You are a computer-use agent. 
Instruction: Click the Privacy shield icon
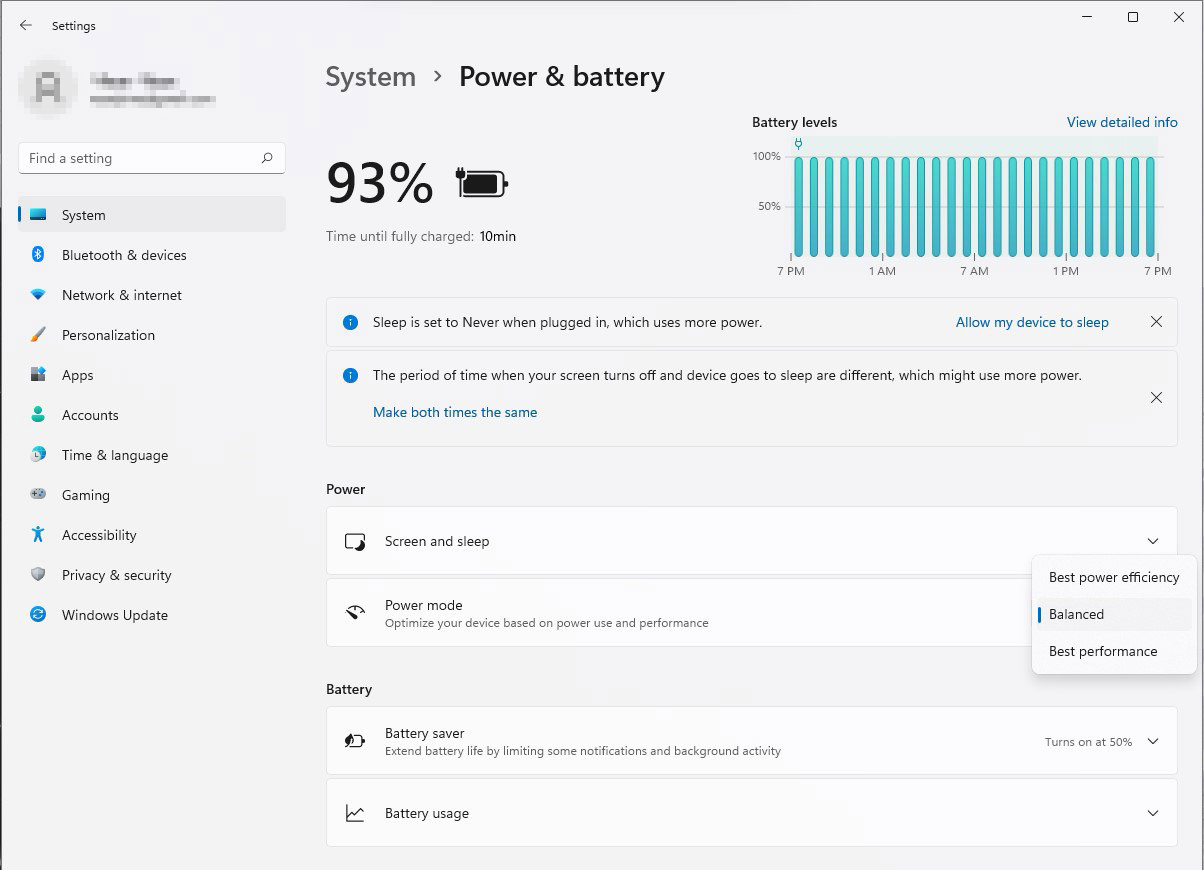(38, 575)
